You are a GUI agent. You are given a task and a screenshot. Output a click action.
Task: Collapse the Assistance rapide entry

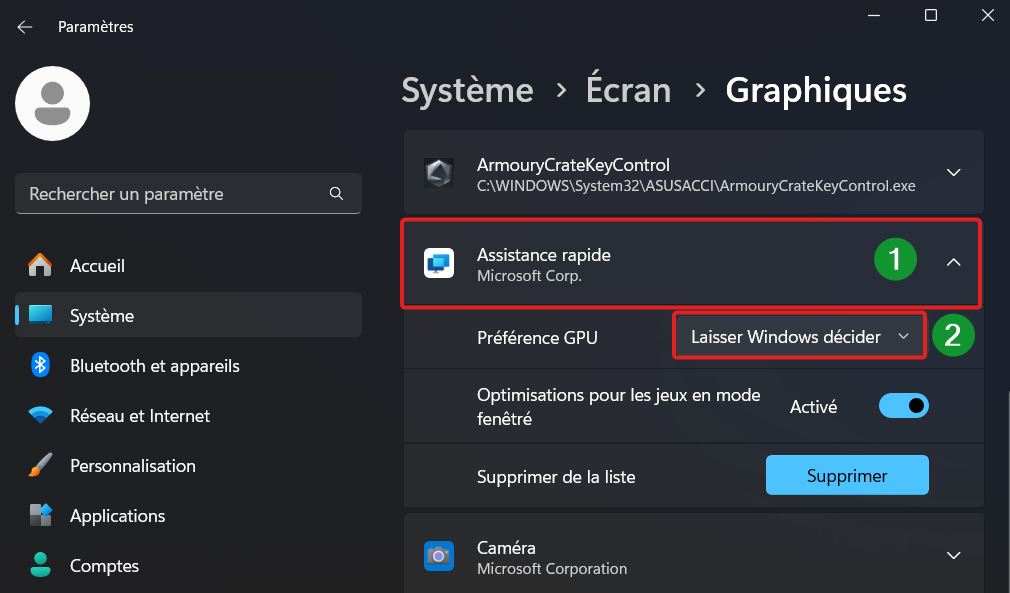[x=953, y=263]
